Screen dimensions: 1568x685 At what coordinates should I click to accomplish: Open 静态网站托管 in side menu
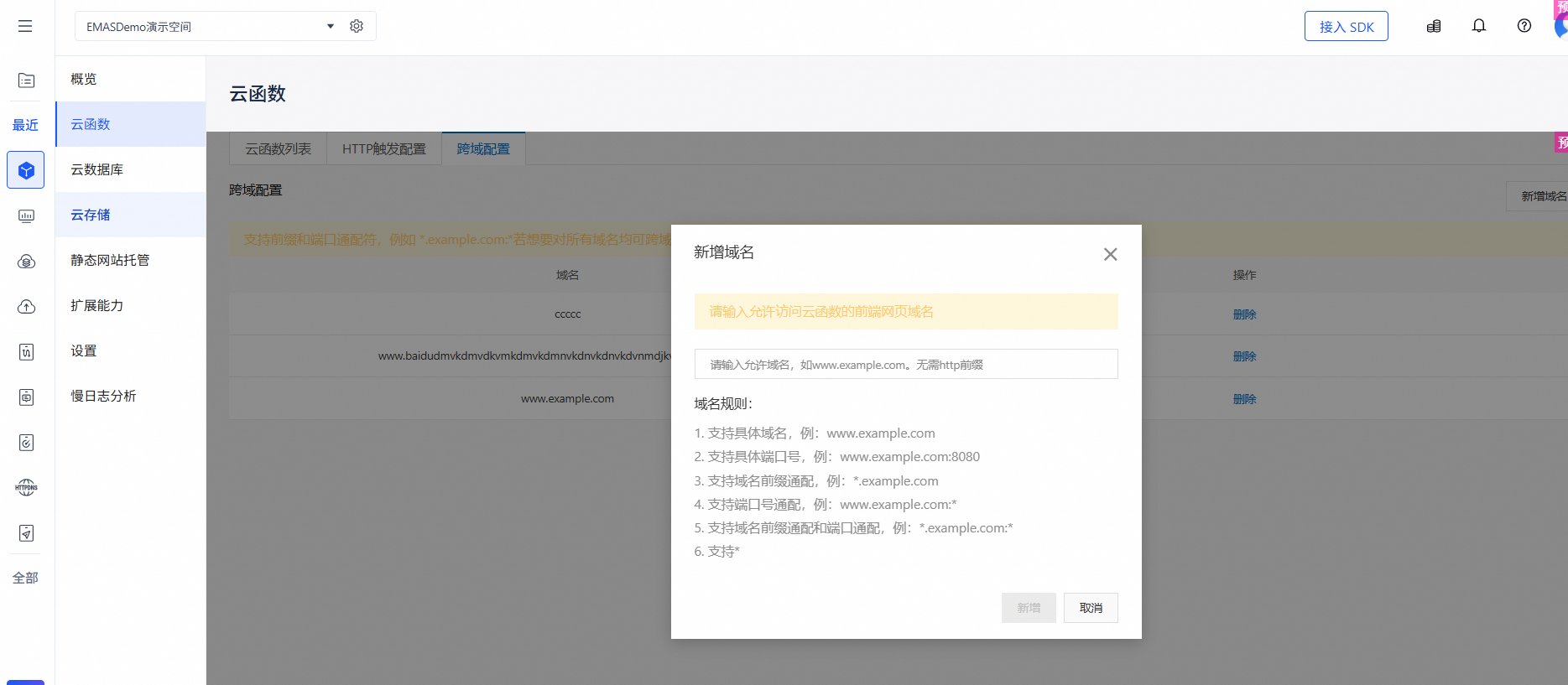131,260
